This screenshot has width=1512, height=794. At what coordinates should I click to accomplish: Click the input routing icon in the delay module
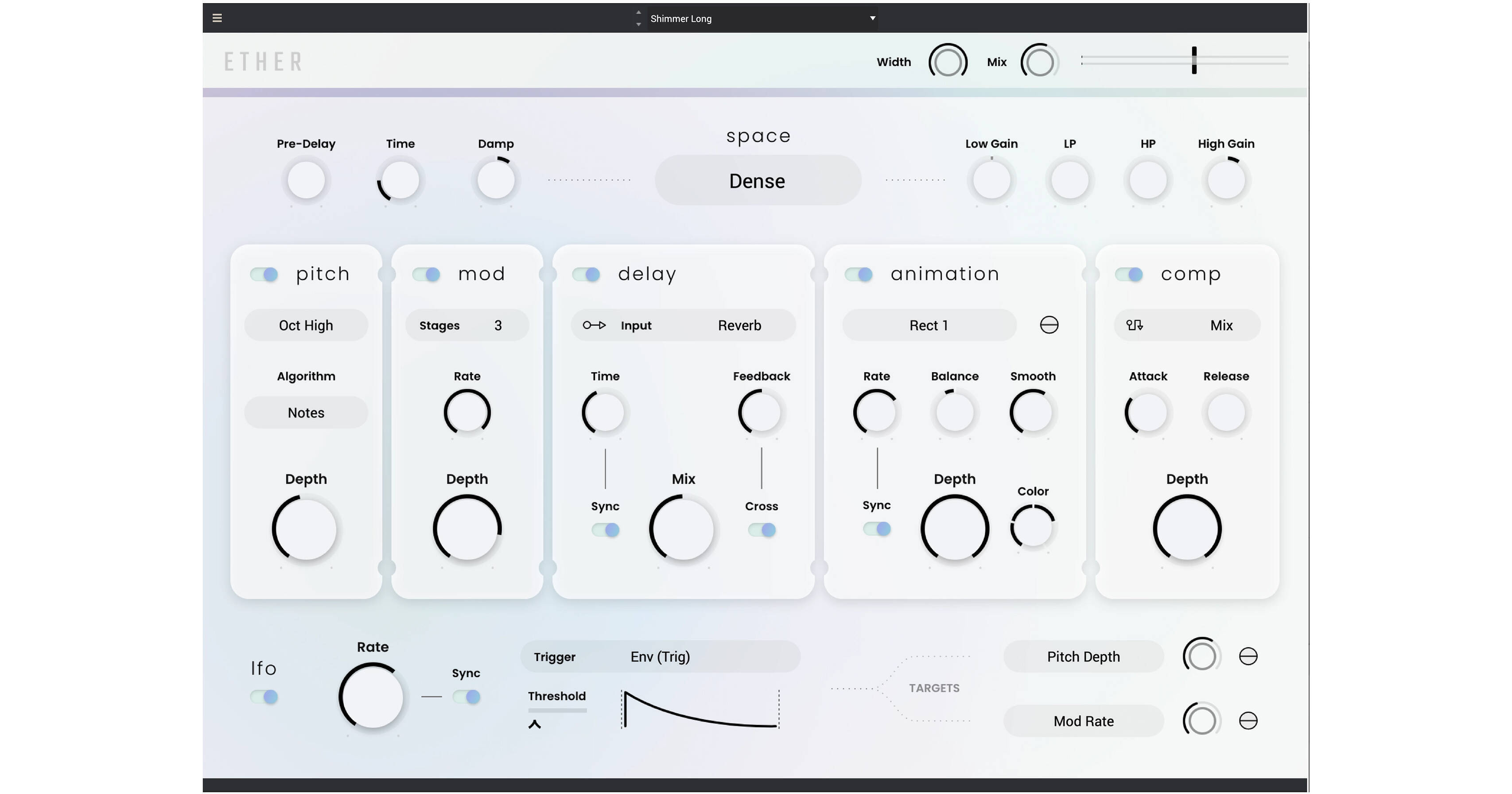[x=594, y=325]
